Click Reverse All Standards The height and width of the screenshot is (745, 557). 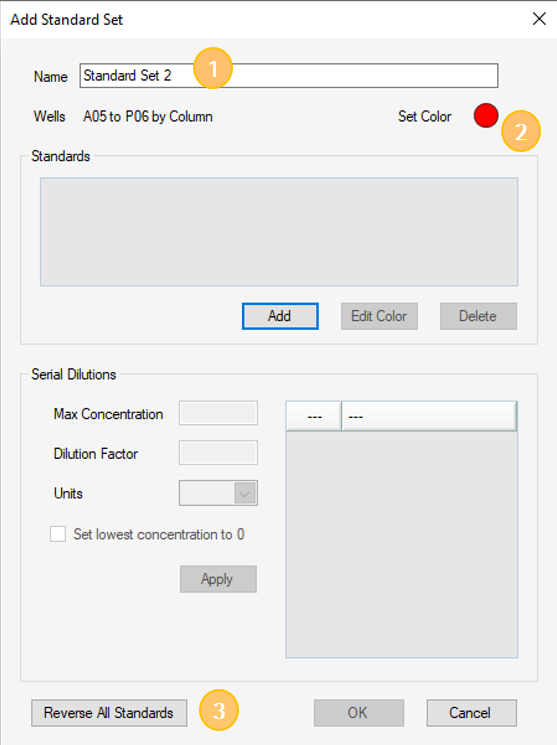tap(109, 713)
